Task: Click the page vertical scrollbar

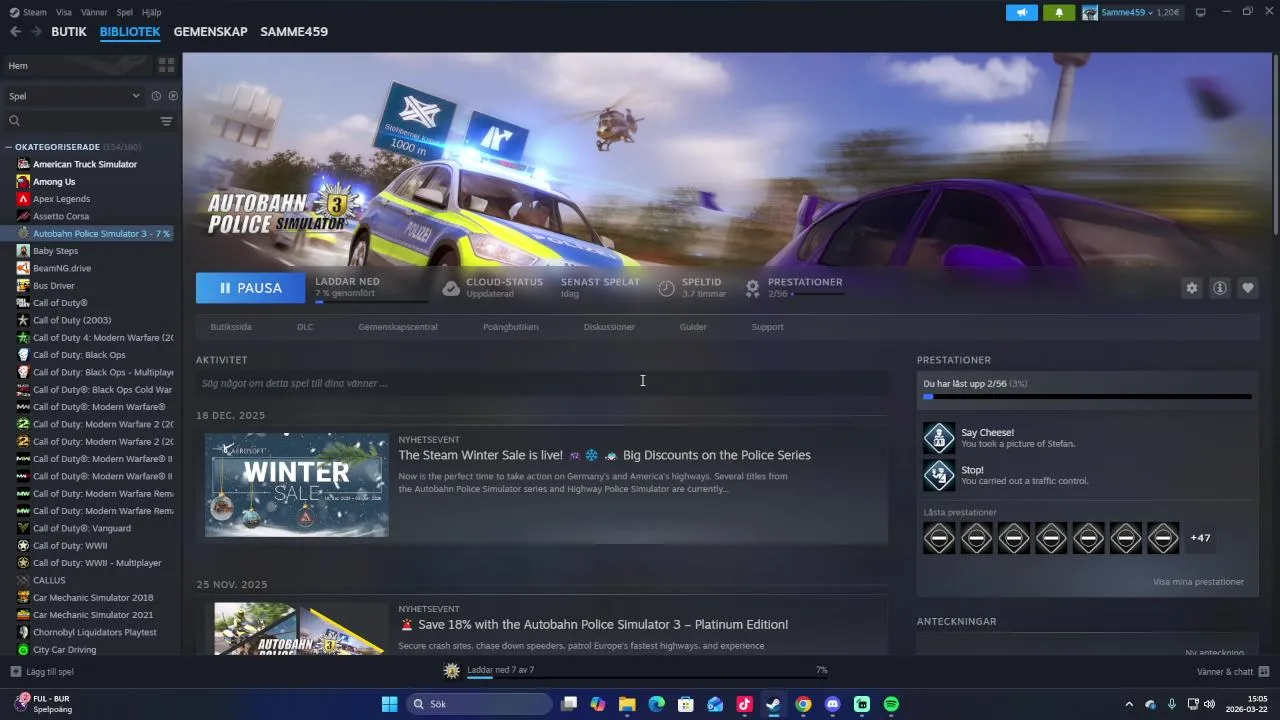Action: click(1275, 145)
